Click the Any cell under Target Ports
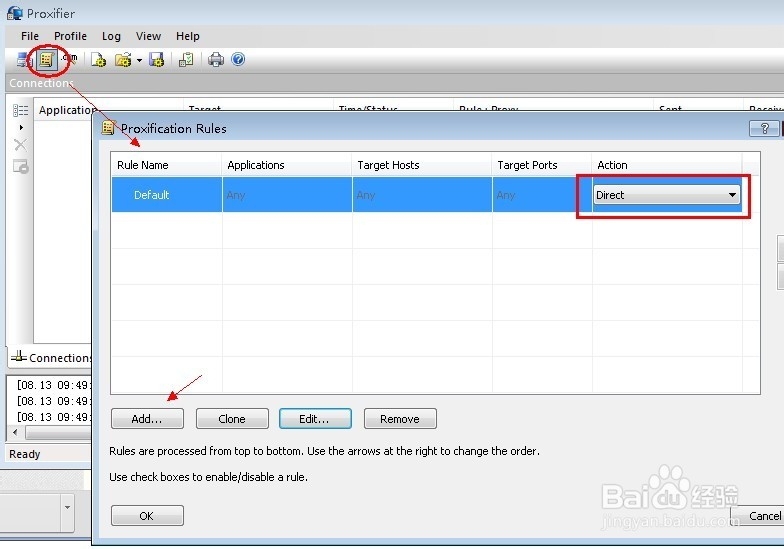The width and height of the screenshot is (784, 549). (542, 194)
